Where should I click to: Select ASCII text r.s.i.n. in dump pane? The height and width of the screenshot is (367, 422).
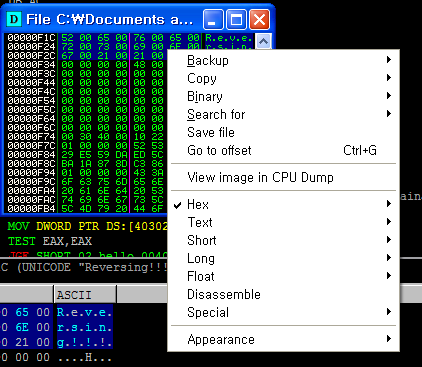[85, 327]
